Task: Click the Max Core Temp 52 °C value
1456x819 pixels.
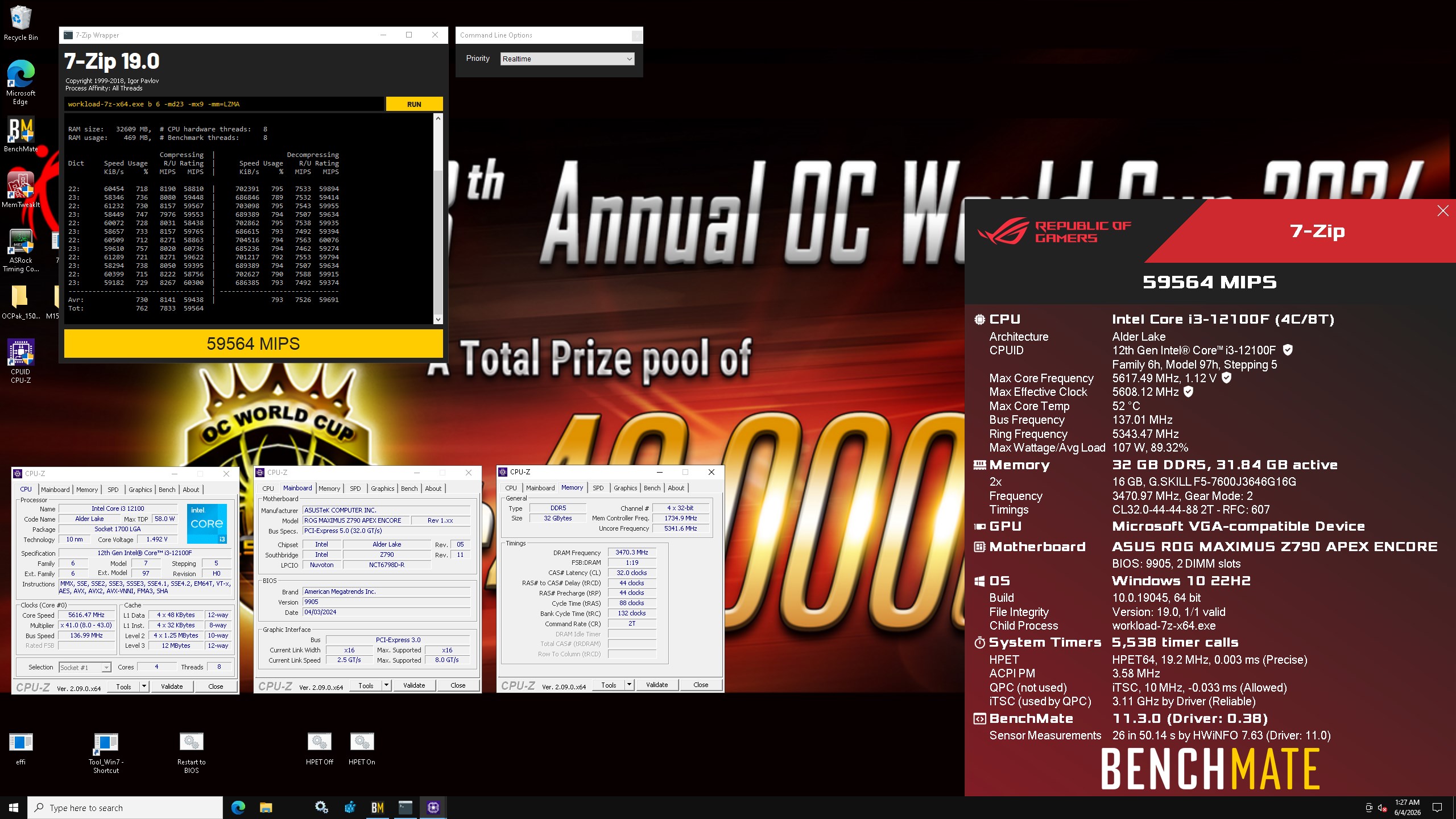Action: 1126,406
